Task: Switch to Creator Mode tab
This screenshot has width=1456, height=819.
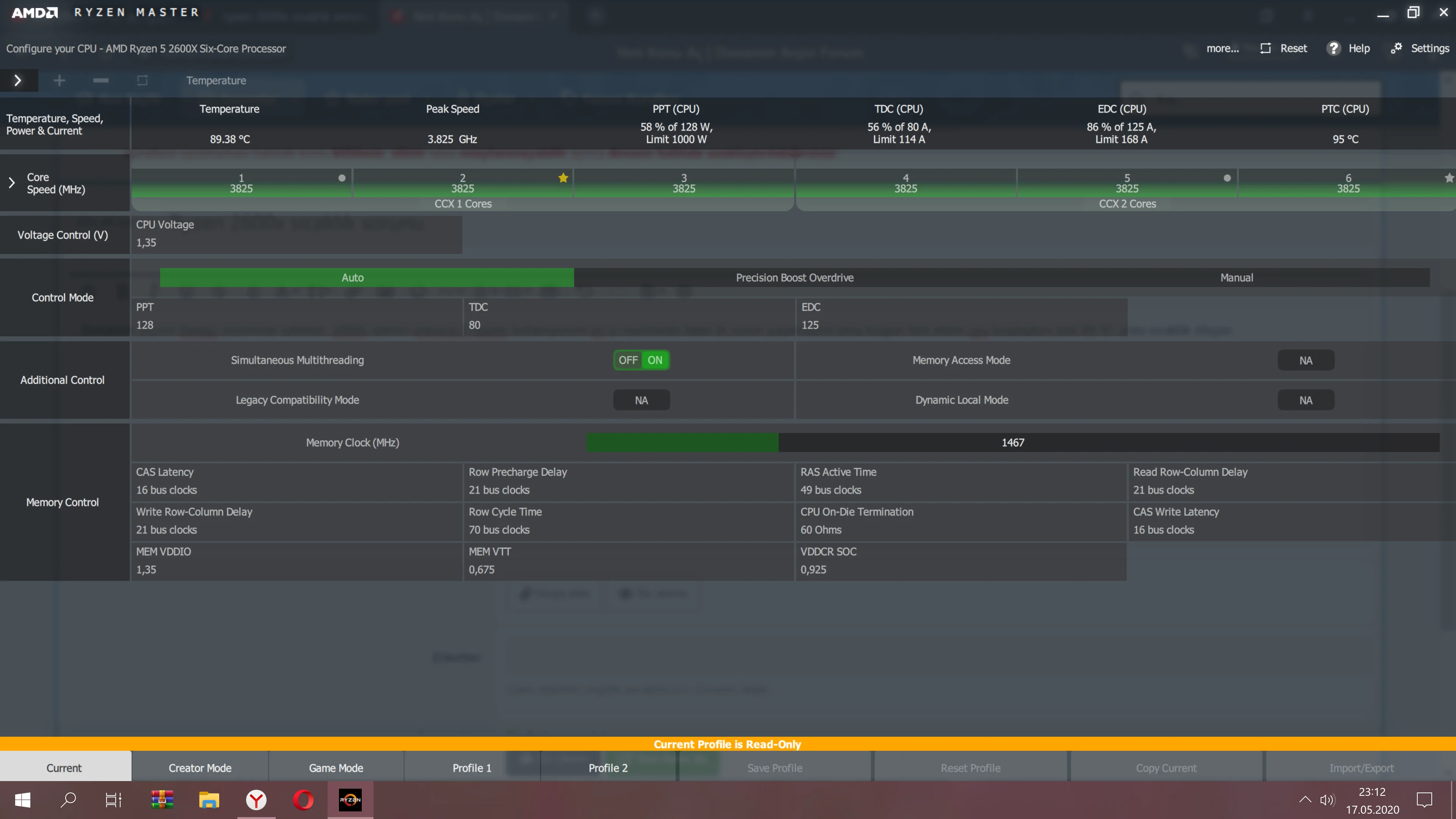Action: (199, 767)
